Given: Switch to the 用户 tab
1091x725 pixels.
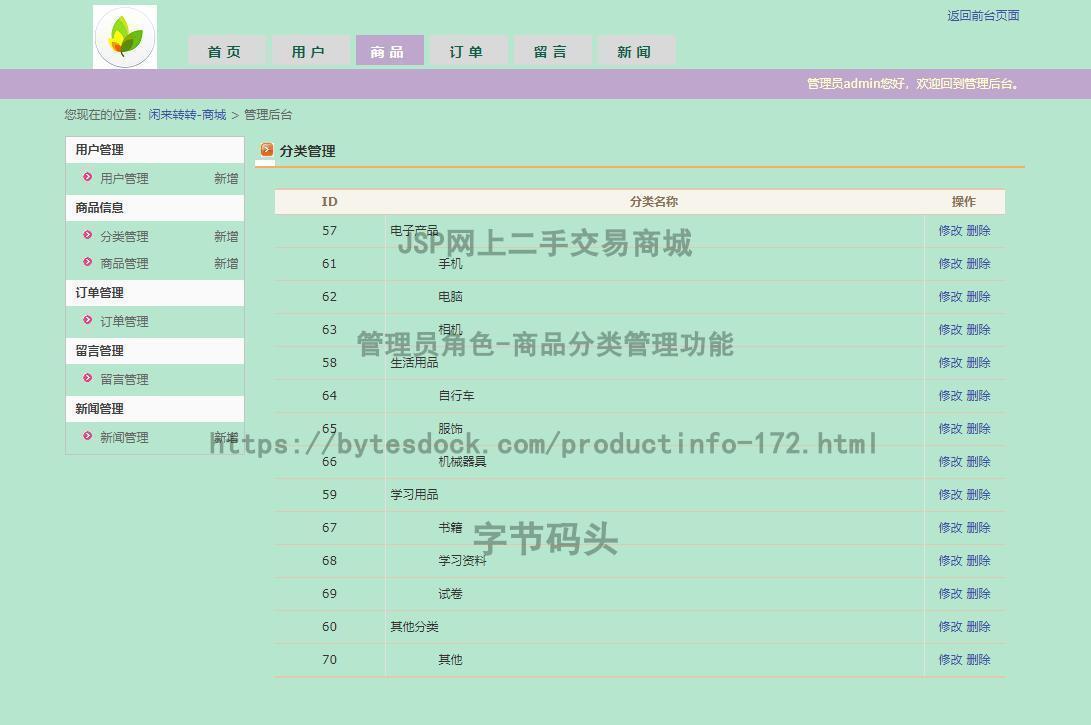Looking at the screenshot, I should [x=310, y=50].
